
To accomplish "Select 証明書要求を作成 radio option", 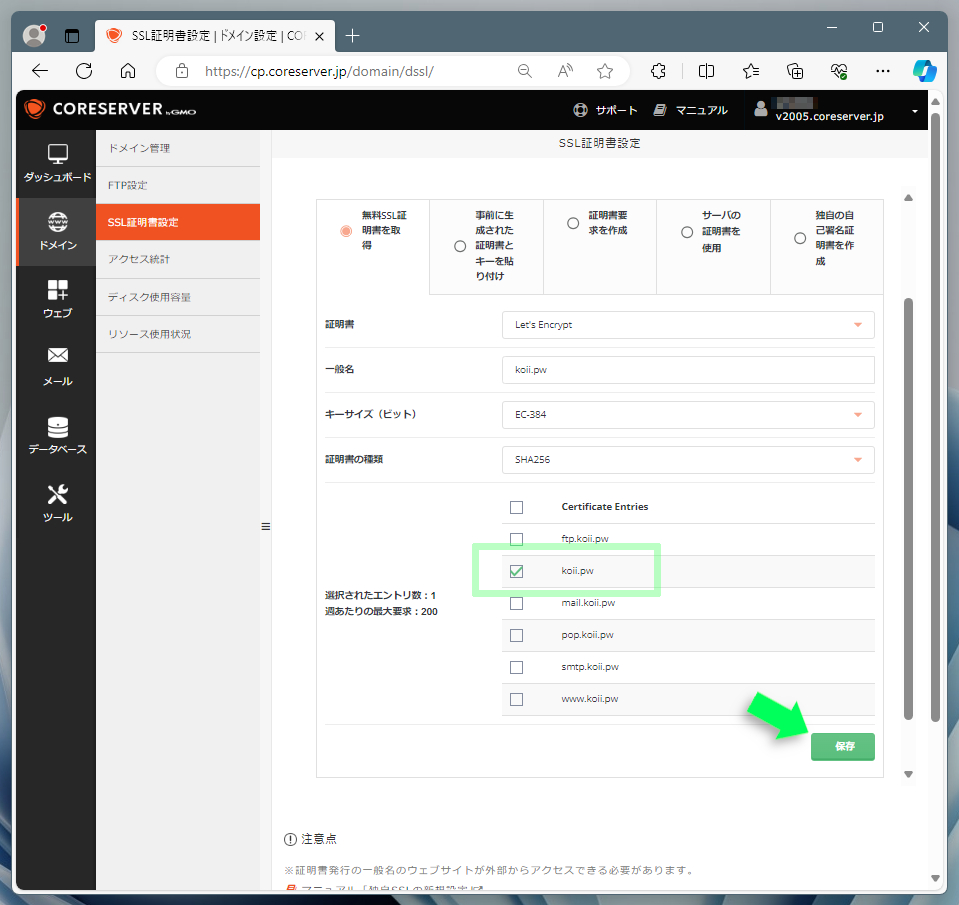I will [572, 223].
